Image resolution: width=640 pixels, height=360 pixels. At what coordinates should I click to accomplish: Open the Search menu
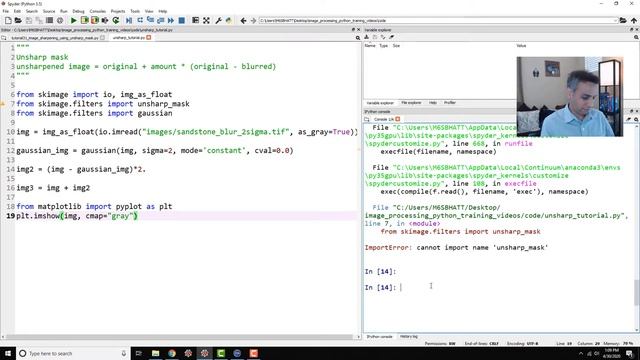(x=31, y=11)
